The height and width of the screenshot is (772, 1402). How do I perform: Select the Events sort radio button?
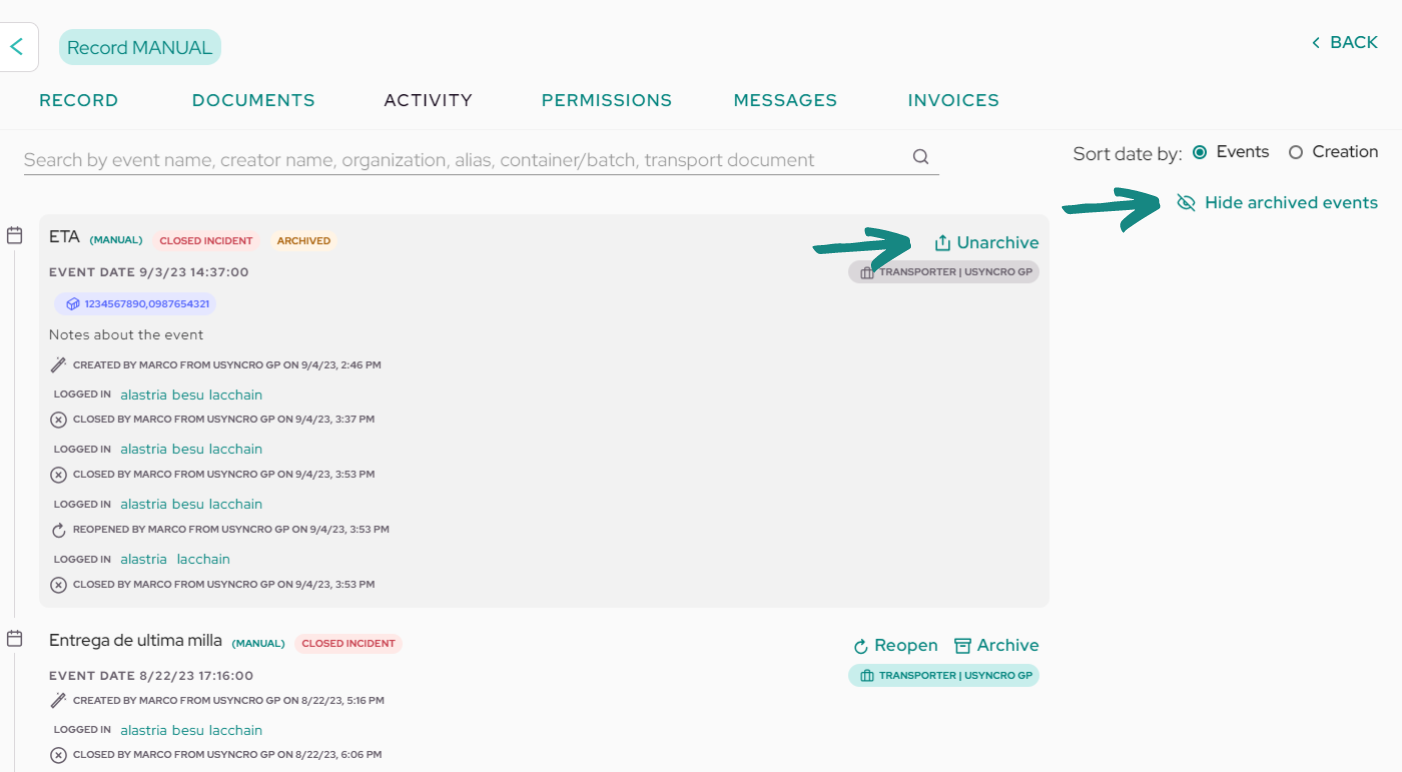(1200, 152)
